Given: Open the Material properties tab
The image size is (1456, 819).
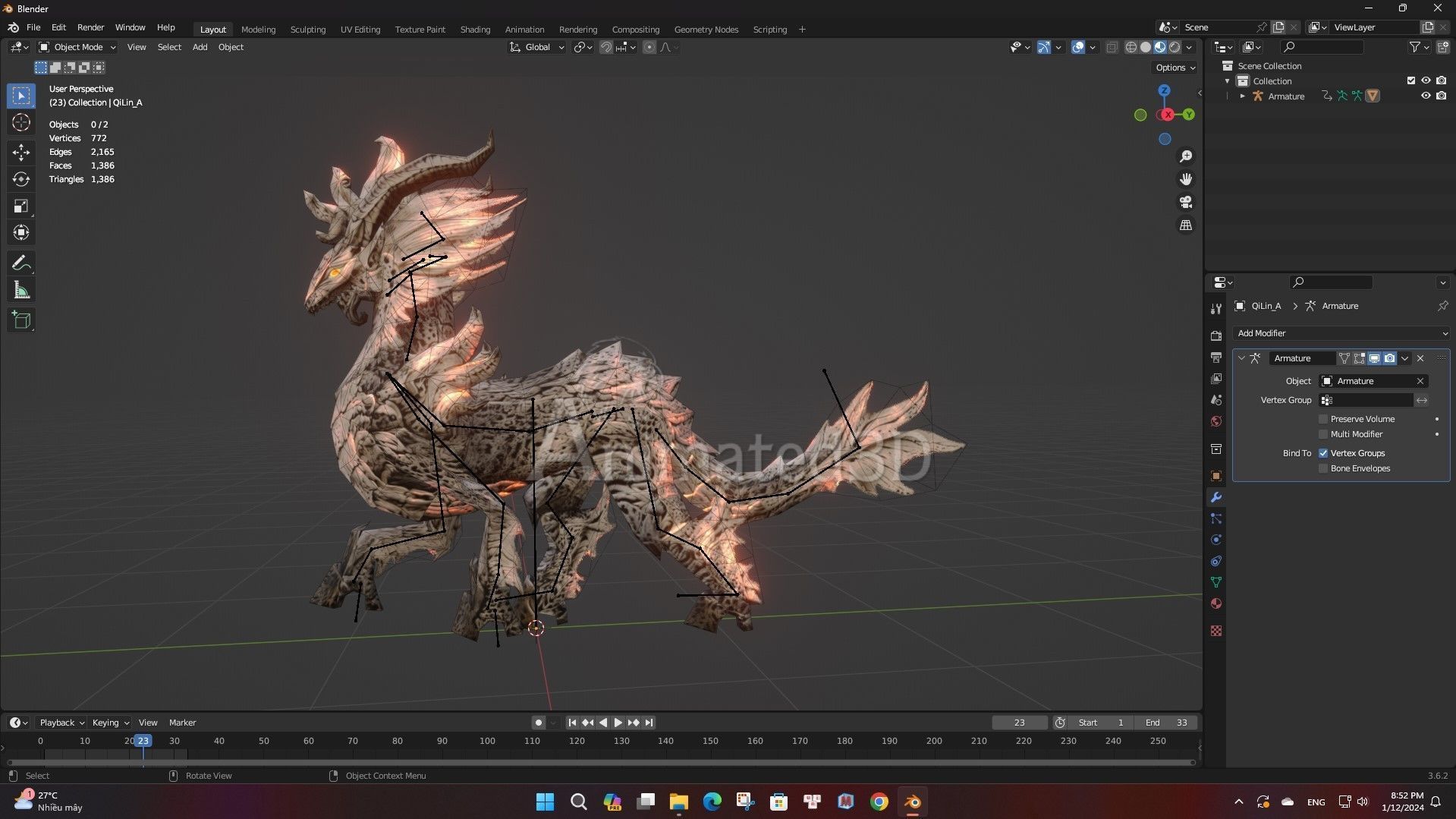Looking at the screenshot, I should tap(1216, 603).
